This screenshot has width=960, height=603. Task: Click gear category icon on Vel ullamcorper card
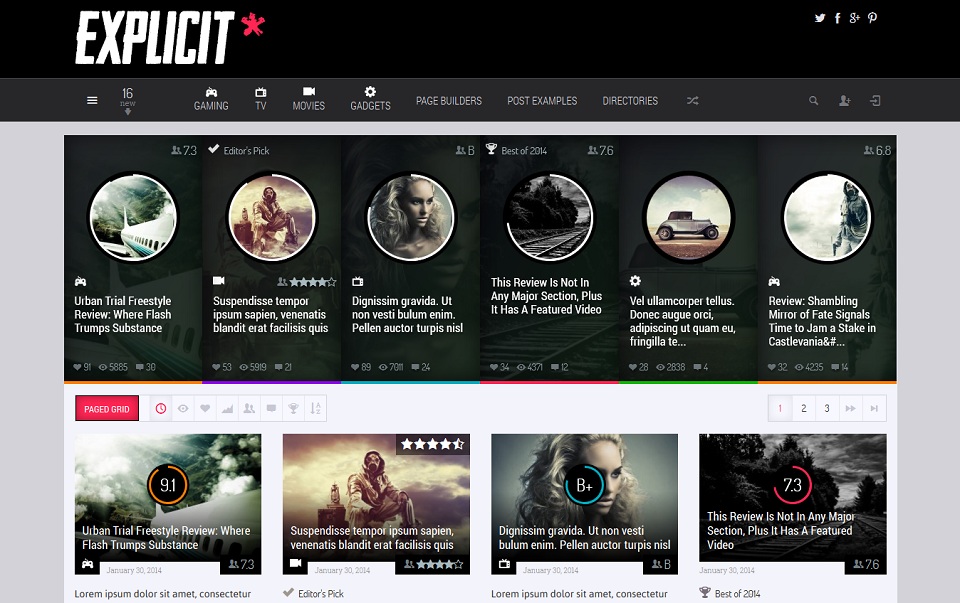(636, 281)
